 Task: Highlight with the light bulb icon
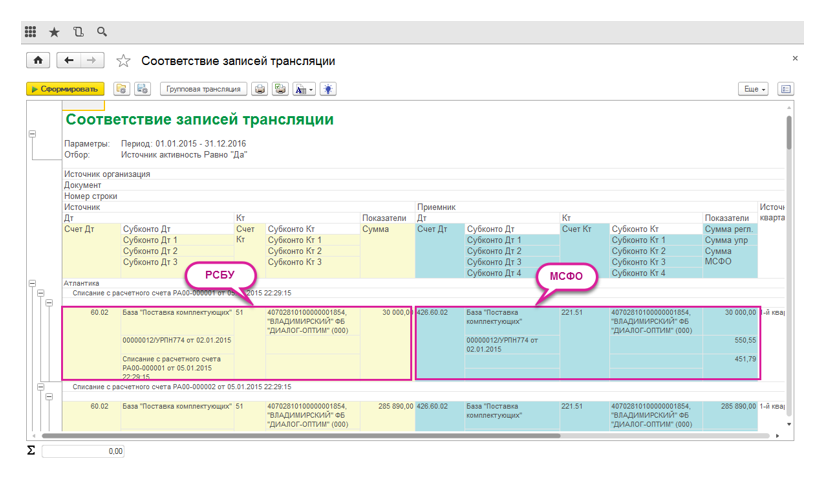[x=328, y=89]
